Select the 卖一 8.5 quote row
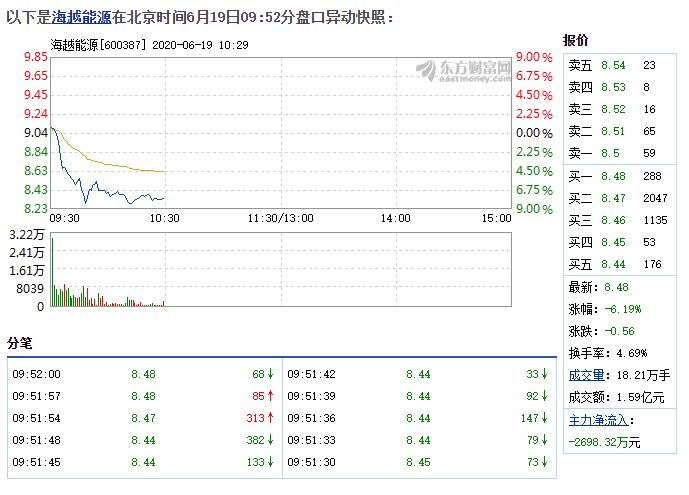The height and width of the screenshot is (495, 689). tap(620, 153)
